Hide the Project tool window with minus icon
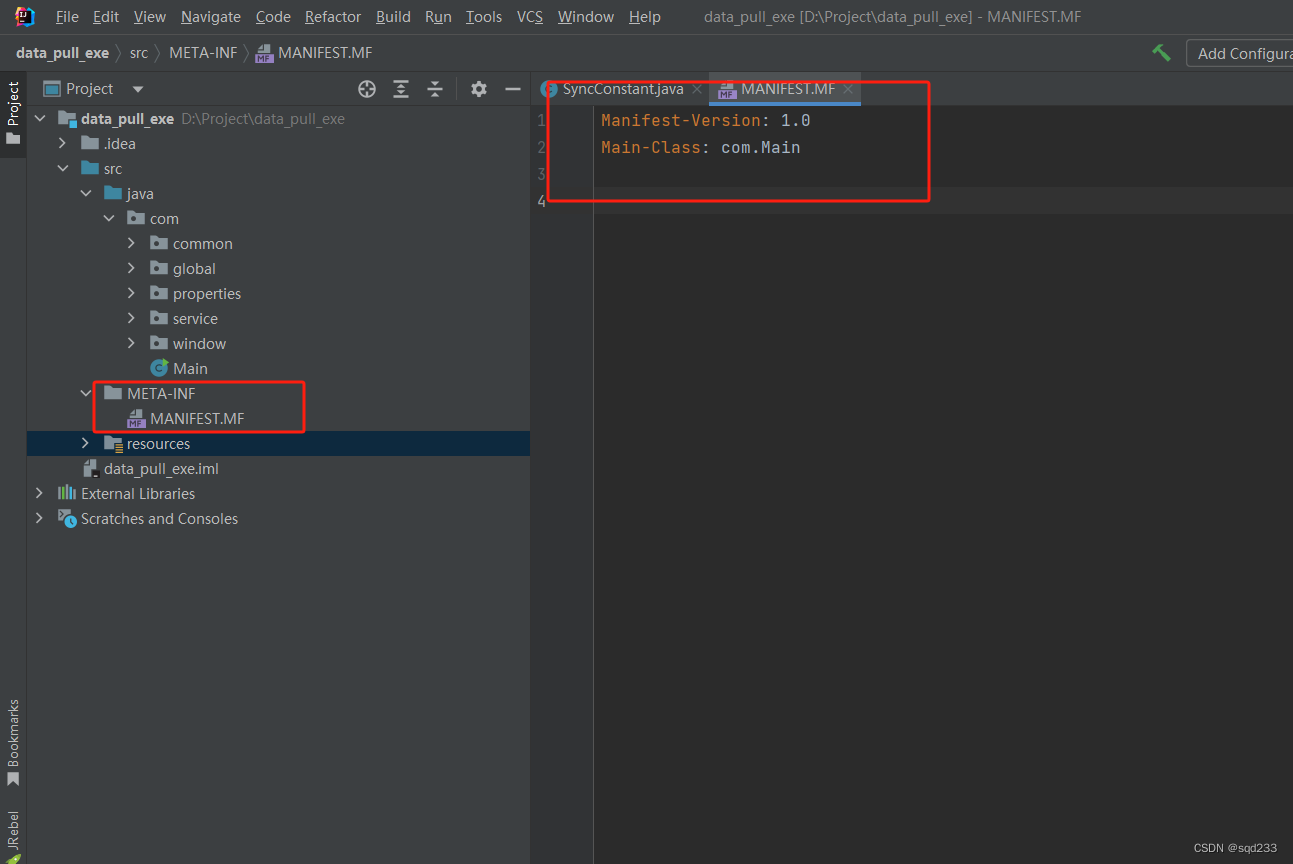 pyautogui.click(x=513, y=89)
